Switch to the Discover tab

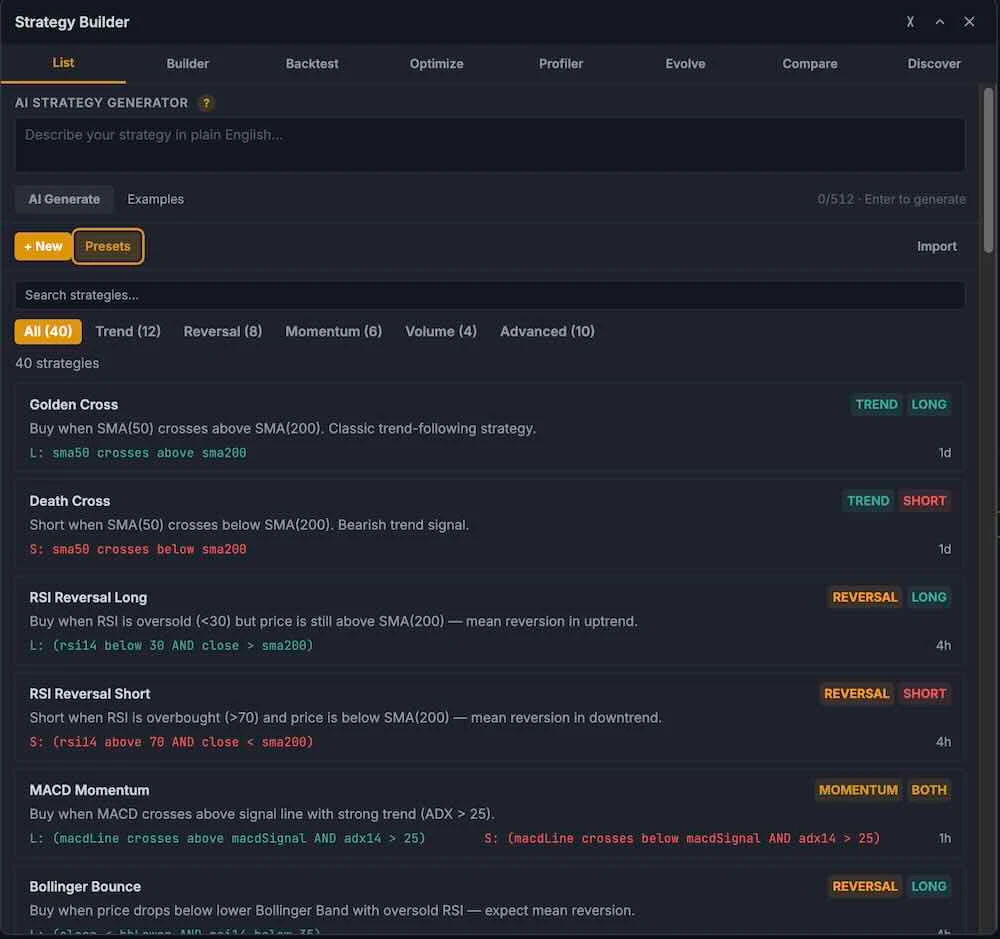934,64
